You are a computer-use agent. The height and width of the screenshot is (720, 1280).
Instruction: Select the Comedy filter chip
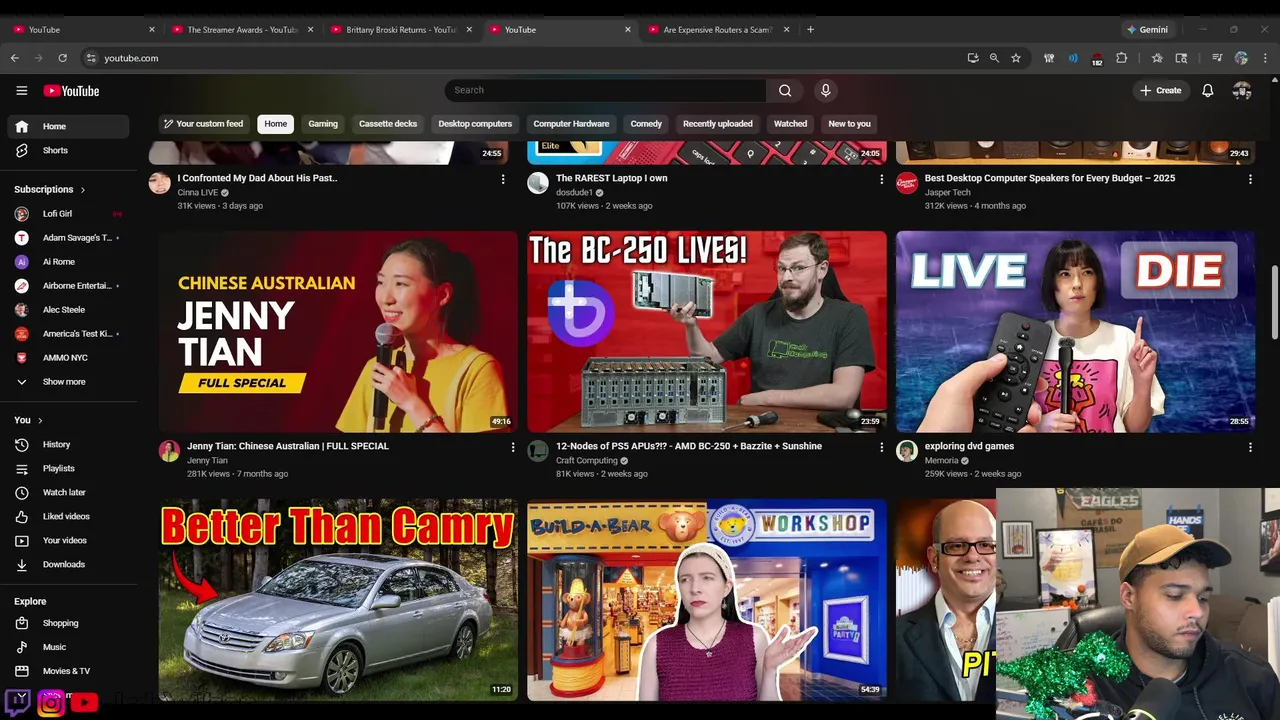click(x=646, y=124)
